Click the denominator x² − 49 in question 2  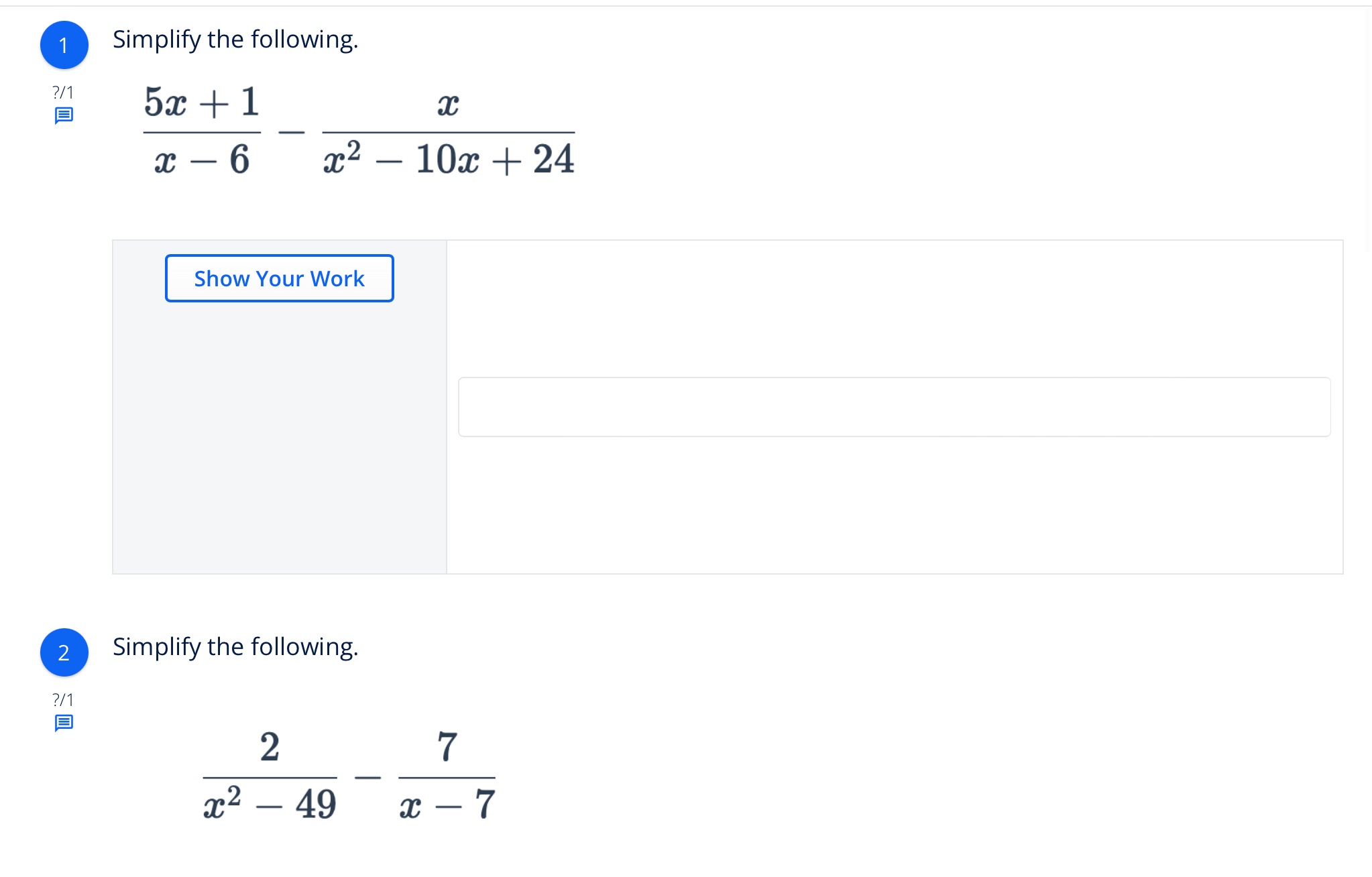coord(270,804)
